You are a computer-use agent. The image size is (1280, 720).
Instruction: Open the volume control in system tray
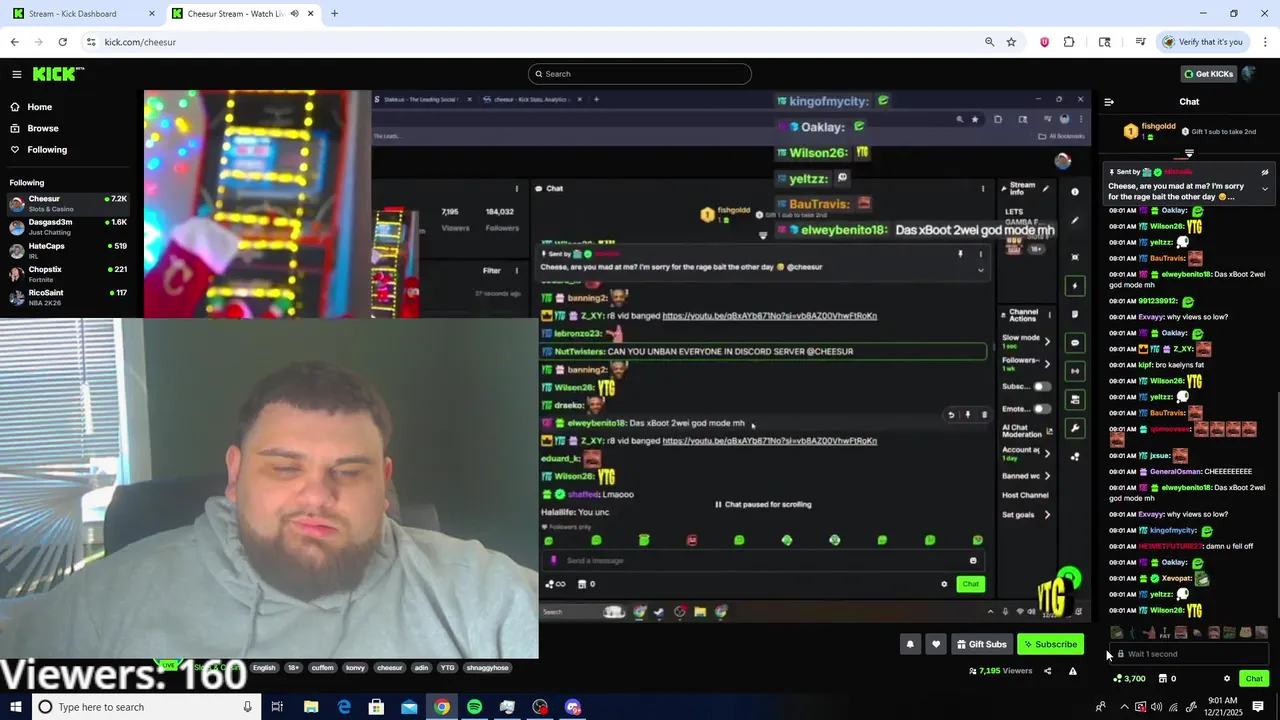[1156, 707]
